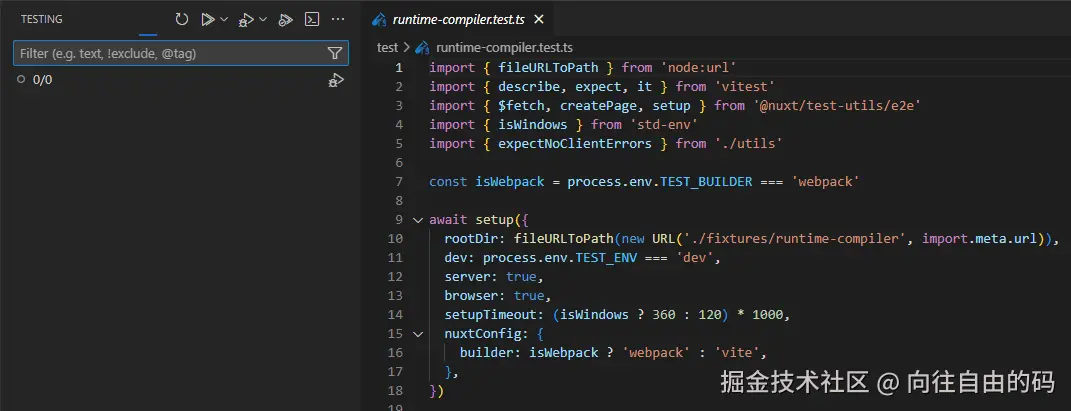This screenshot has height=411, width=1071.
Task: Debug tests via the 0/0 row icon
Action: [335, 80]
